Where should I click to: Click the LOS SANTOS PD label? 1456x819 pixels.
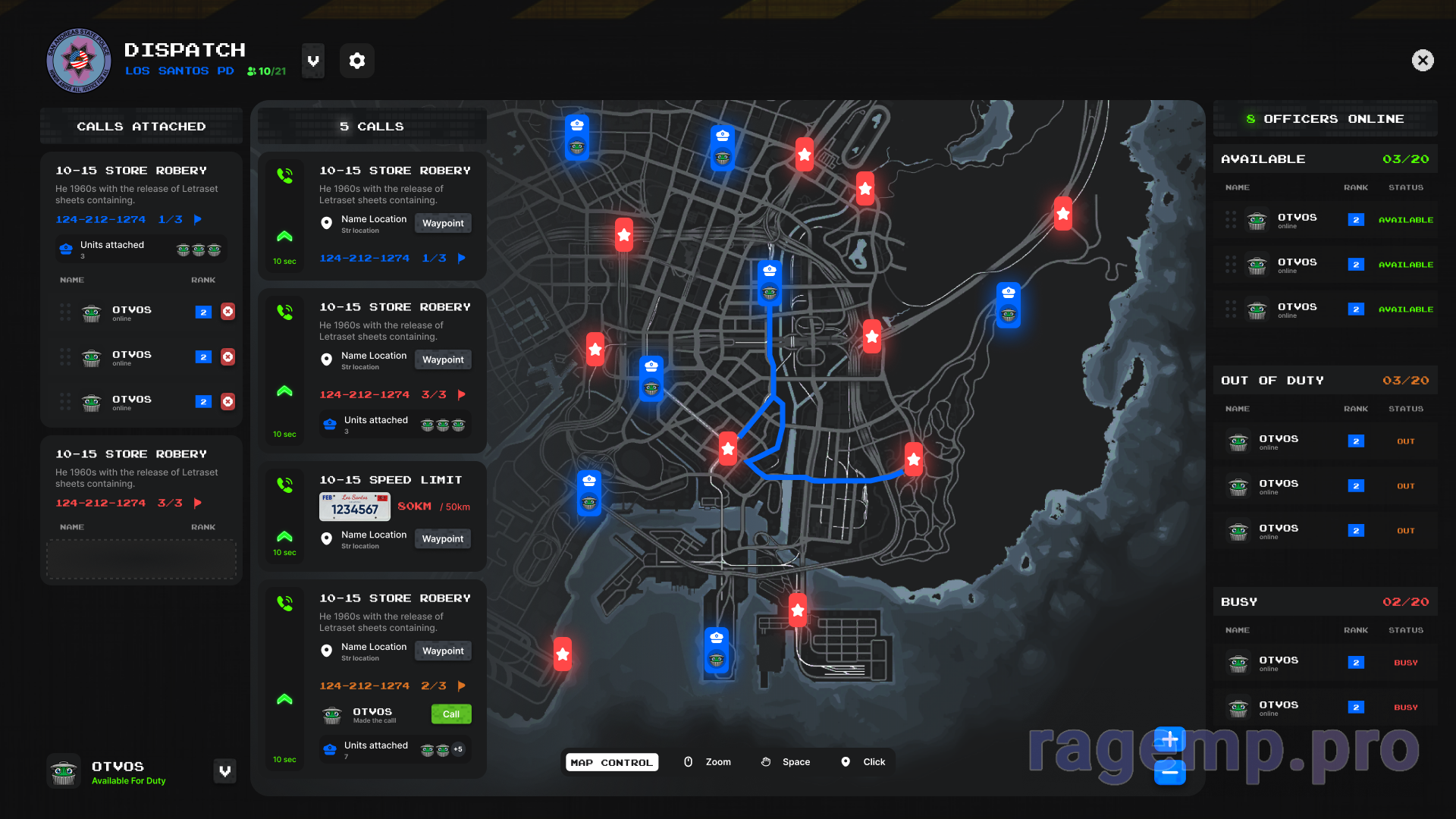[x=180, y=71]
